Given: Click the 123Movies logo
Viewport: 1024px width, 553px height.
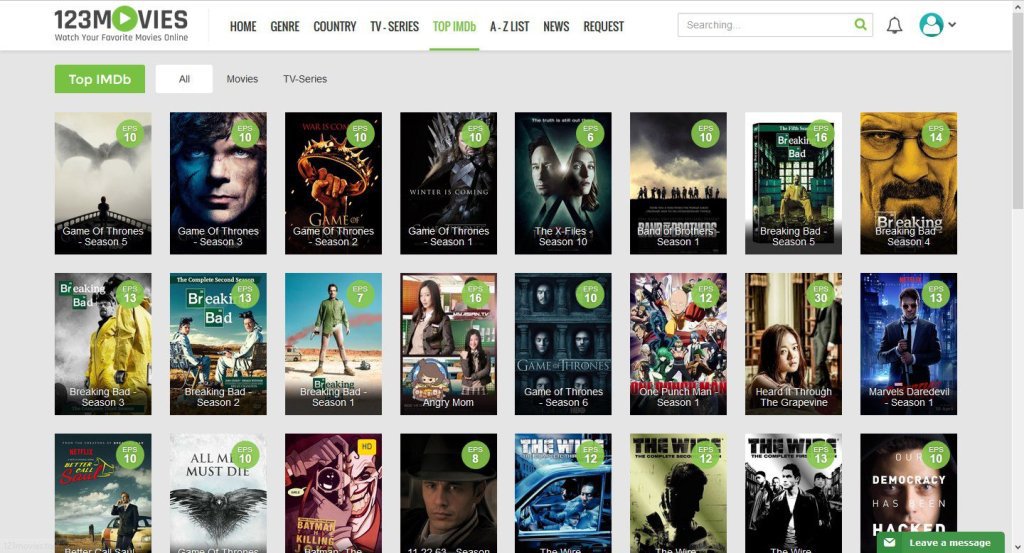Looking at the screenshot, I should click(x=121, y=24).
